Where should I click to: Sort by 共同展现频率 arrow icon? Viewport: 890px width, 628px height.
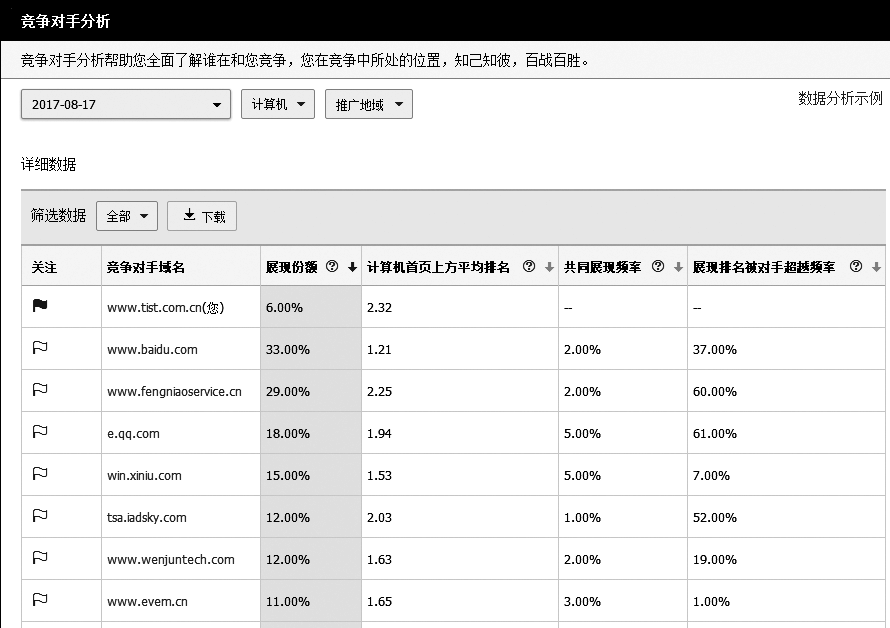click(678, 268)
